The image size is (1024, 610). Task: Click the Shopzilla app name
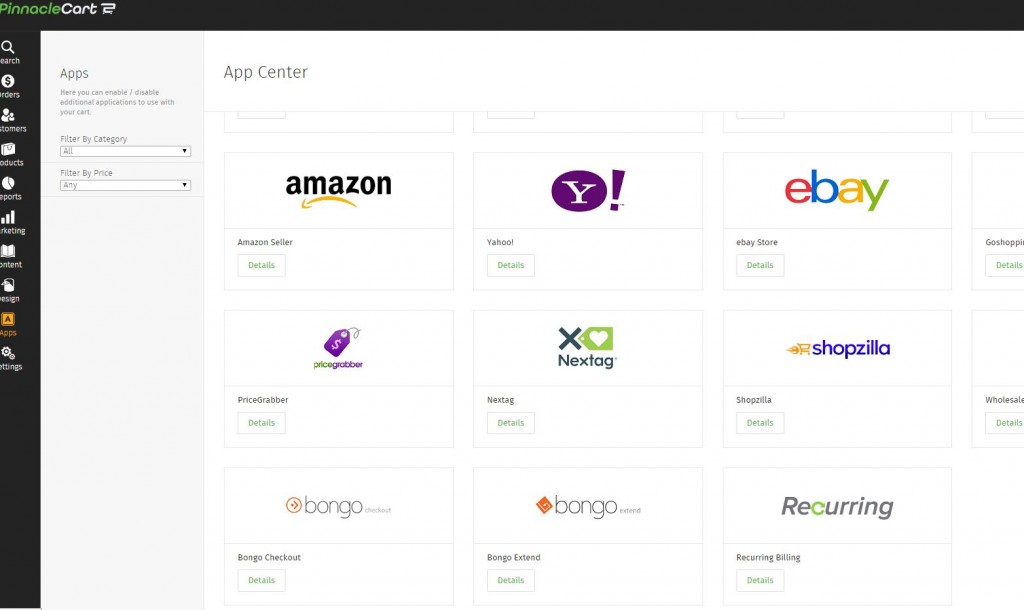[x=754, y=400]
